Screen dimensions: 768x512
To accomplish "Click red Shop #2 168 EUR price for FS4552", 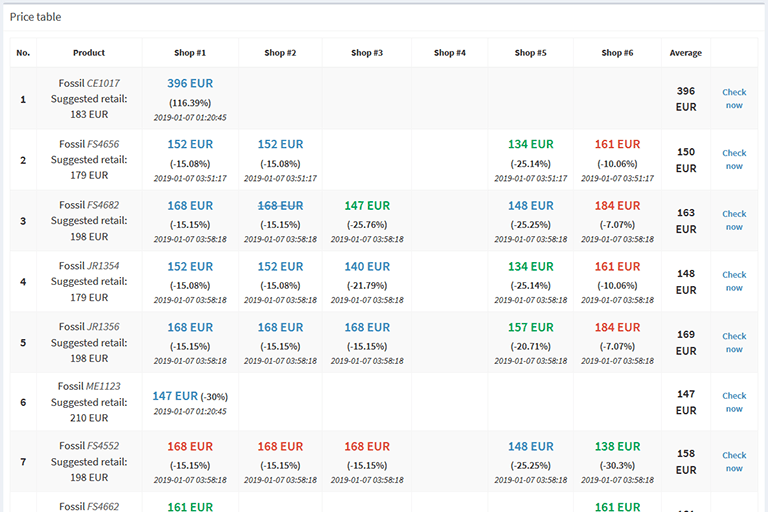I will (280, 446).
